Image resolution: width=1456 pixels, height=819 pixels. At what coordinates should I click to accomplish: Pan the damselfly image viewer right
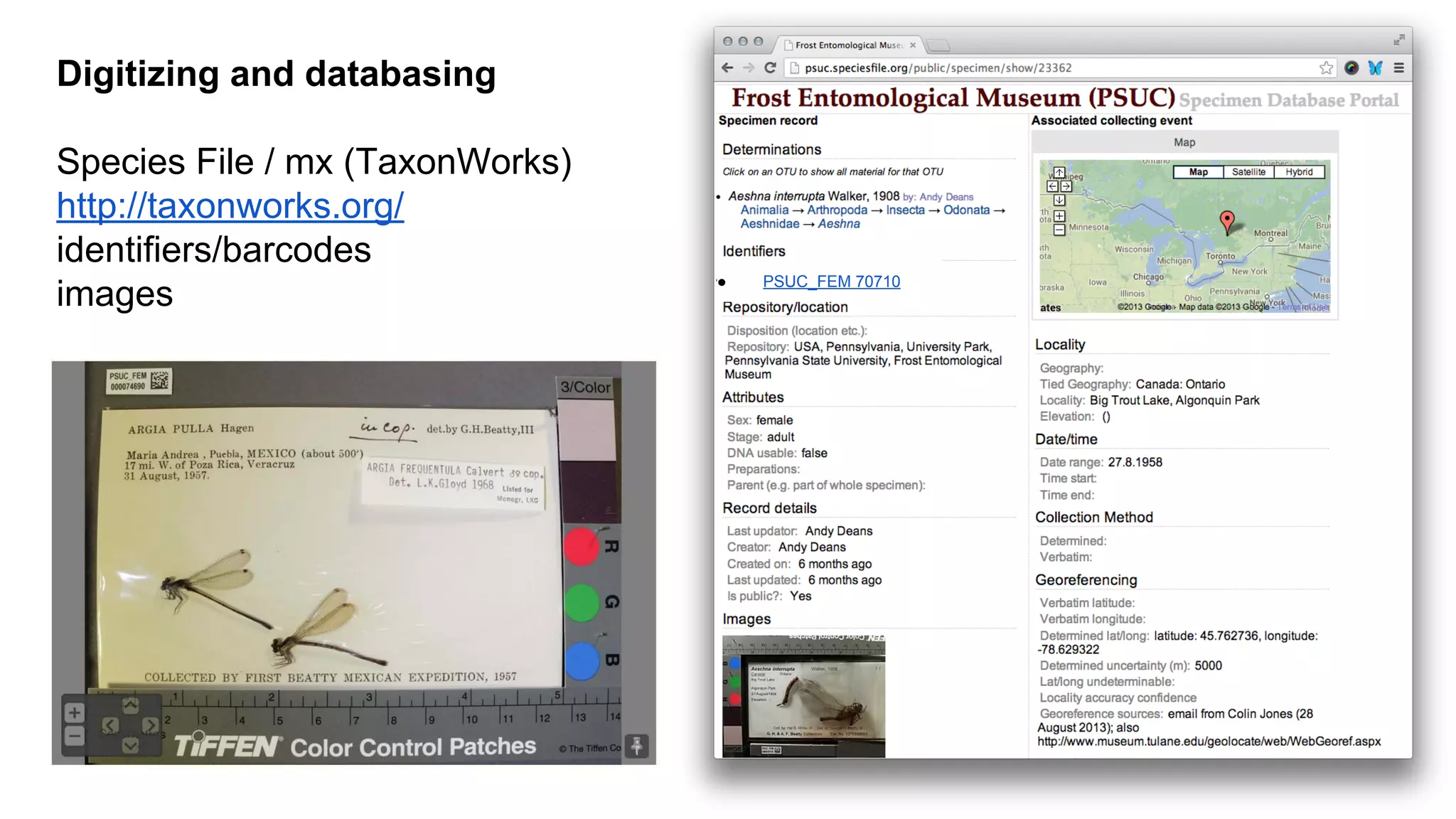tap(150, 725)
